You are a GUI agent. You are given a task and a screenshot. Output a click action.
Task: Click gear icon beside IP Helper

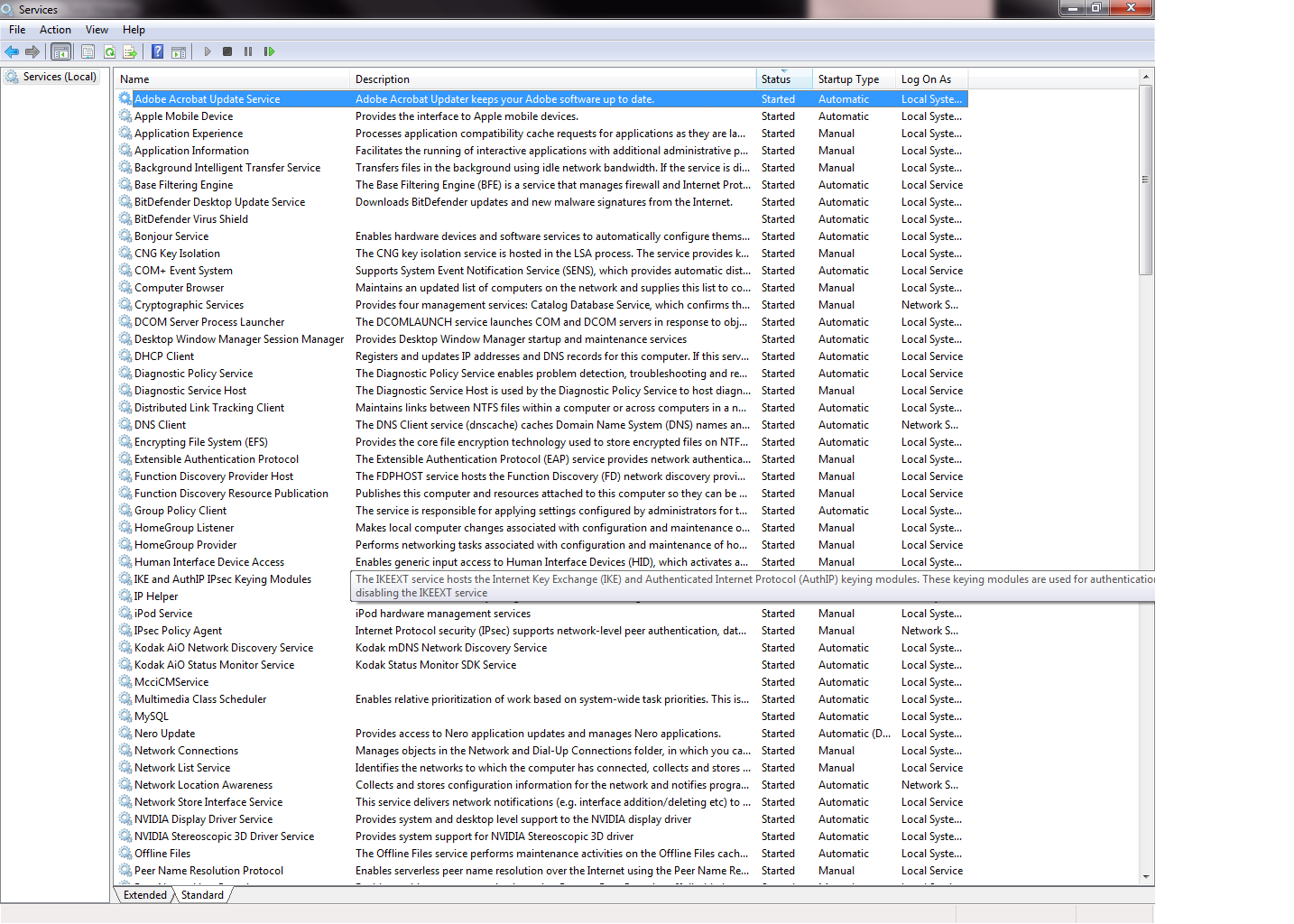pos(125,596)
